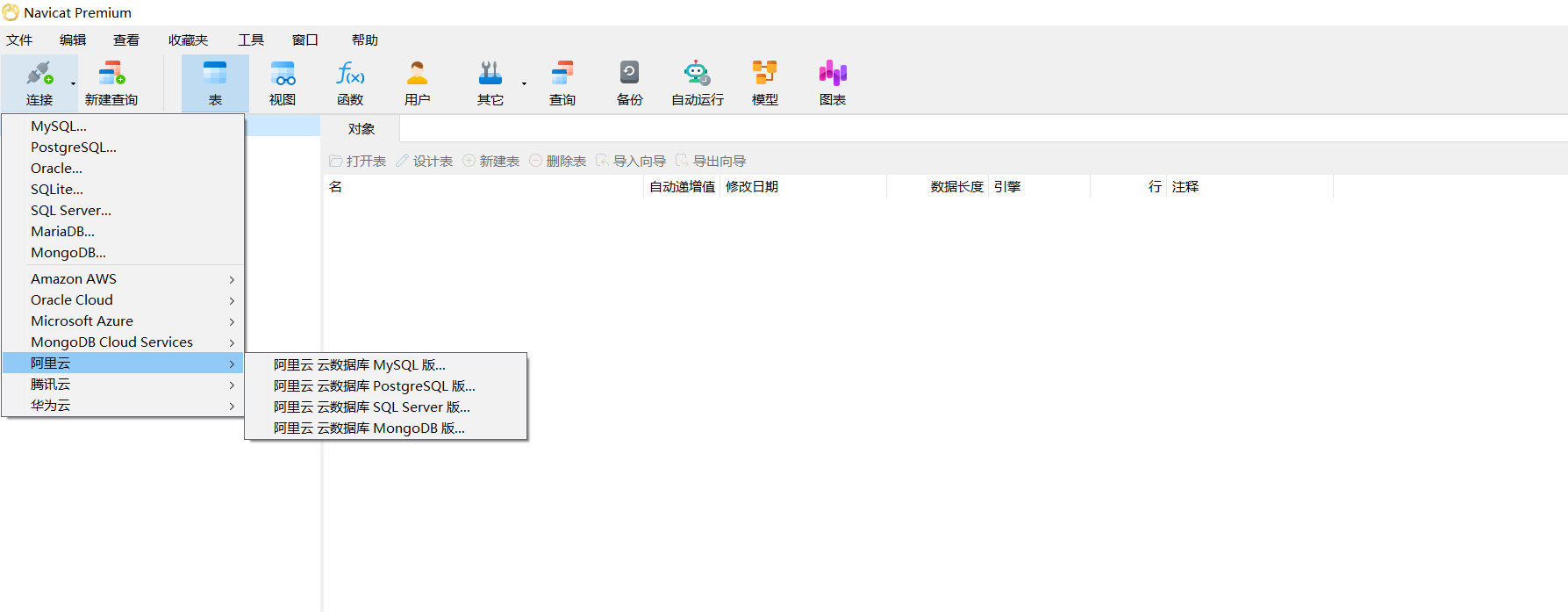
Task: Sort by Name (名) column header
Action: [483, 187]
